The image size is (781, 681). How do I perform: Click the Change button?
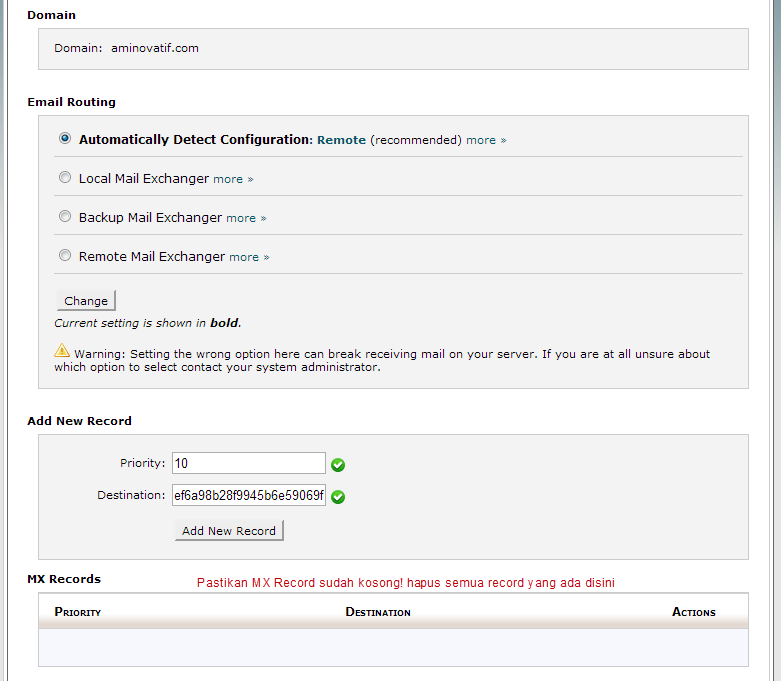pyautogui.click(x=86, y=301)
